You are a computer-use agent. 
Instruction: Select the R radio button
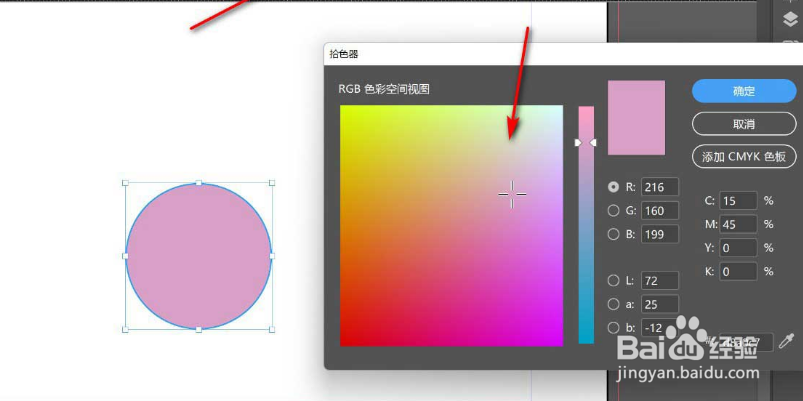[x=613, y=187]
